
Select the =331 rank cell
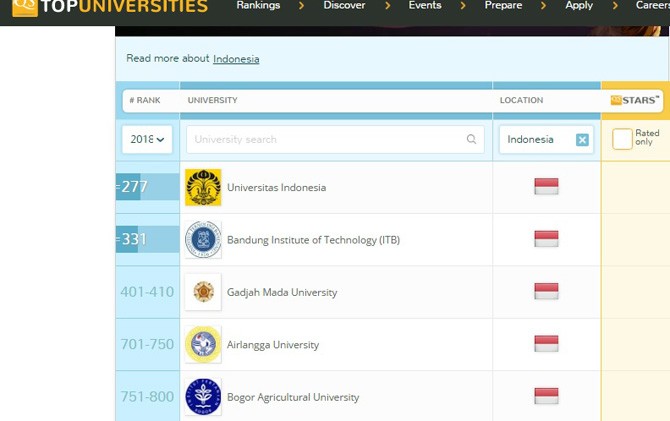(147, 239)
